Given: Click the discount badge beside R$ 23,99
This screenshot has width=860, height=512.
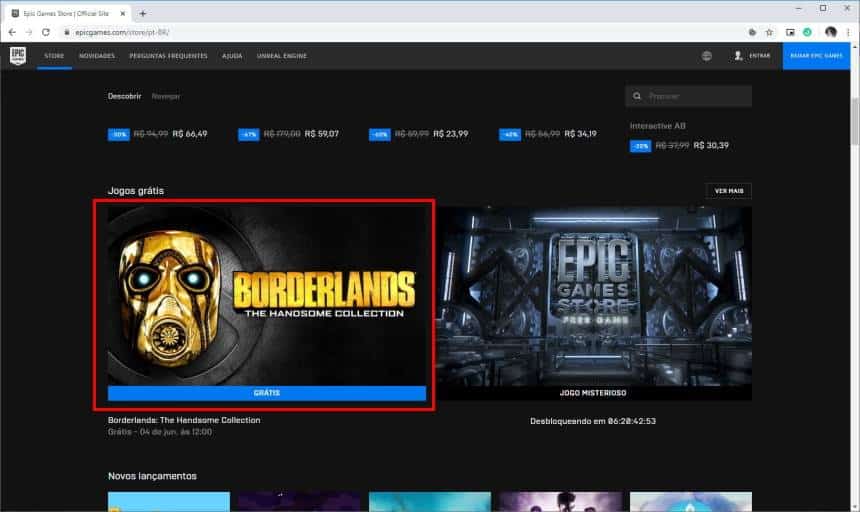Looking at the screenshot, I should click(x=380, y=134).
